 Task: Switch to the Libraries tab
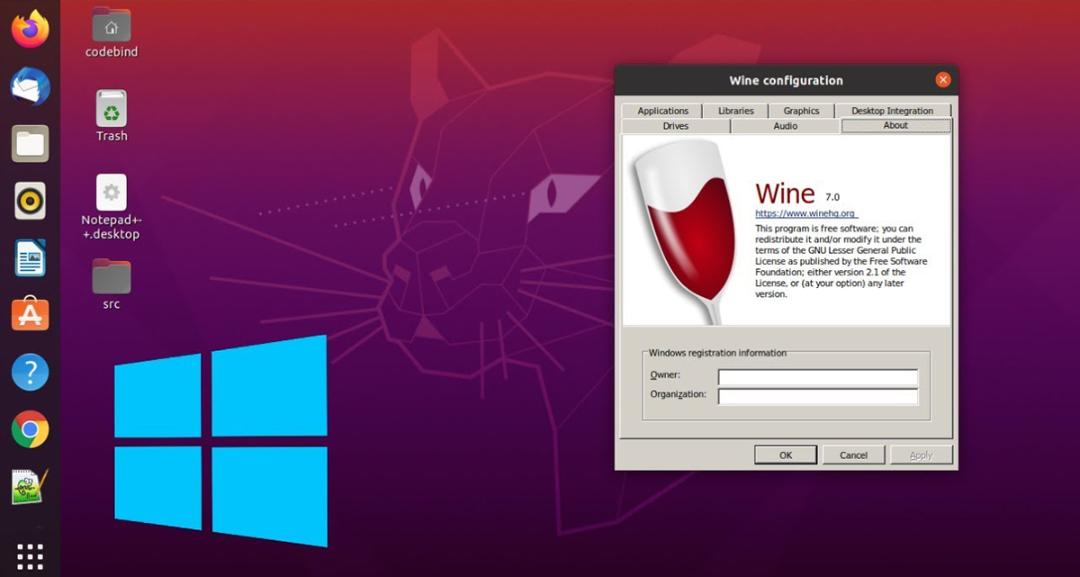pyautogui.click(x=736, y=111)
